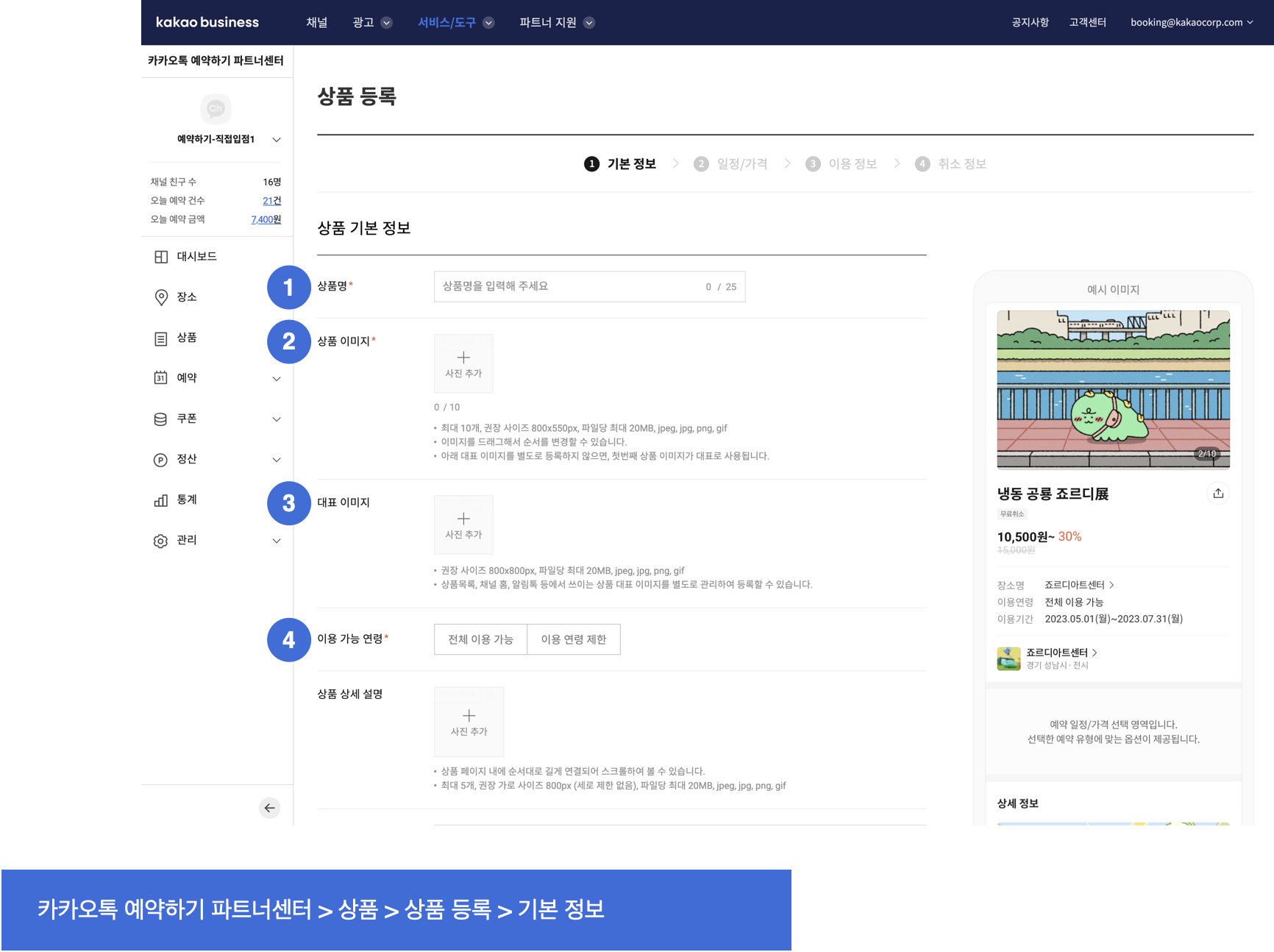Click the share icon next to product title
The image size is (1274, 952).
1218,494
